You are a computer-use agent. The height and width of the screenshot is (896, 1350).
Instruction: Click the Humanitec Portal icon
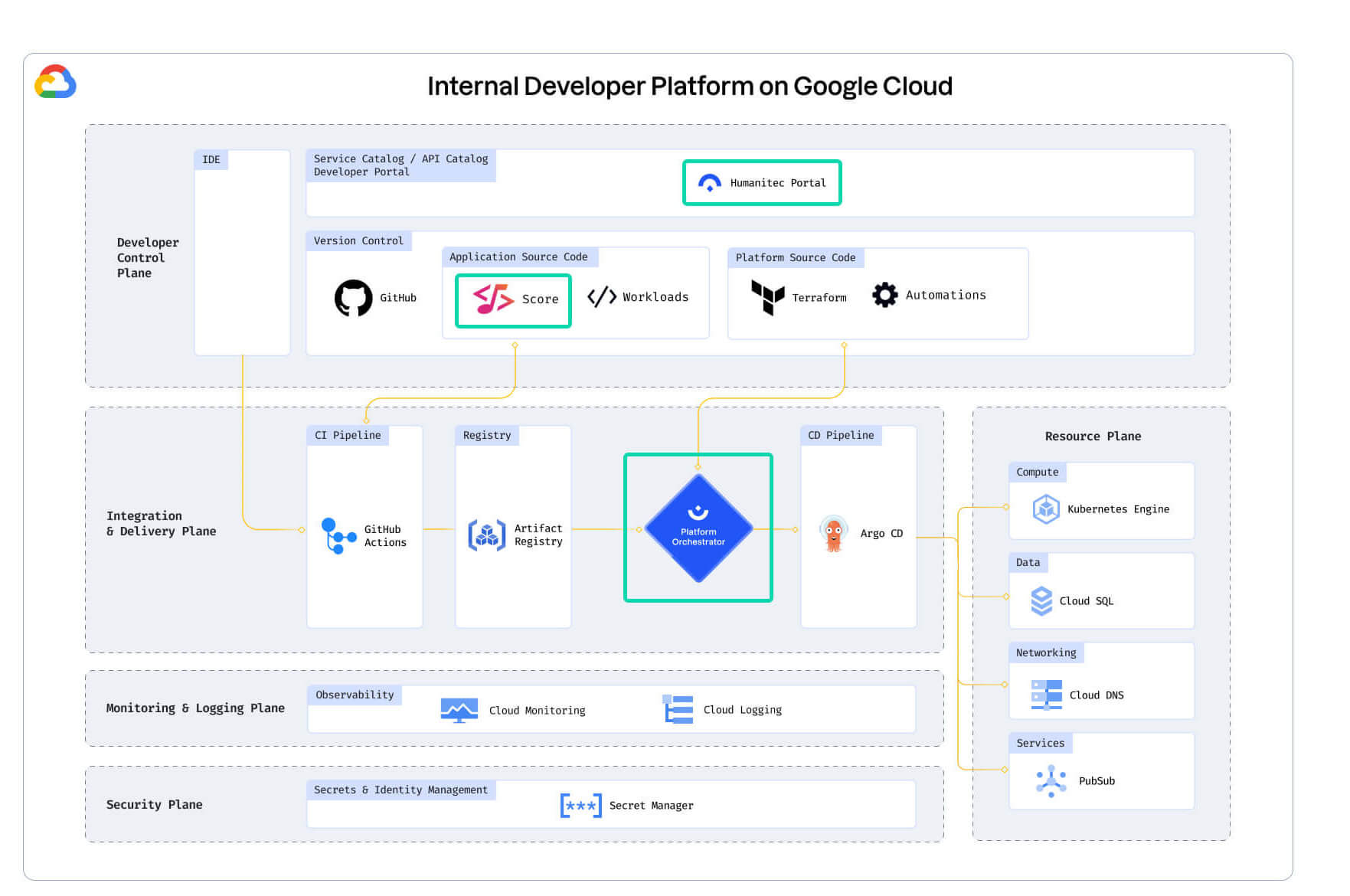pyautogui.click(x=709, y=183)
